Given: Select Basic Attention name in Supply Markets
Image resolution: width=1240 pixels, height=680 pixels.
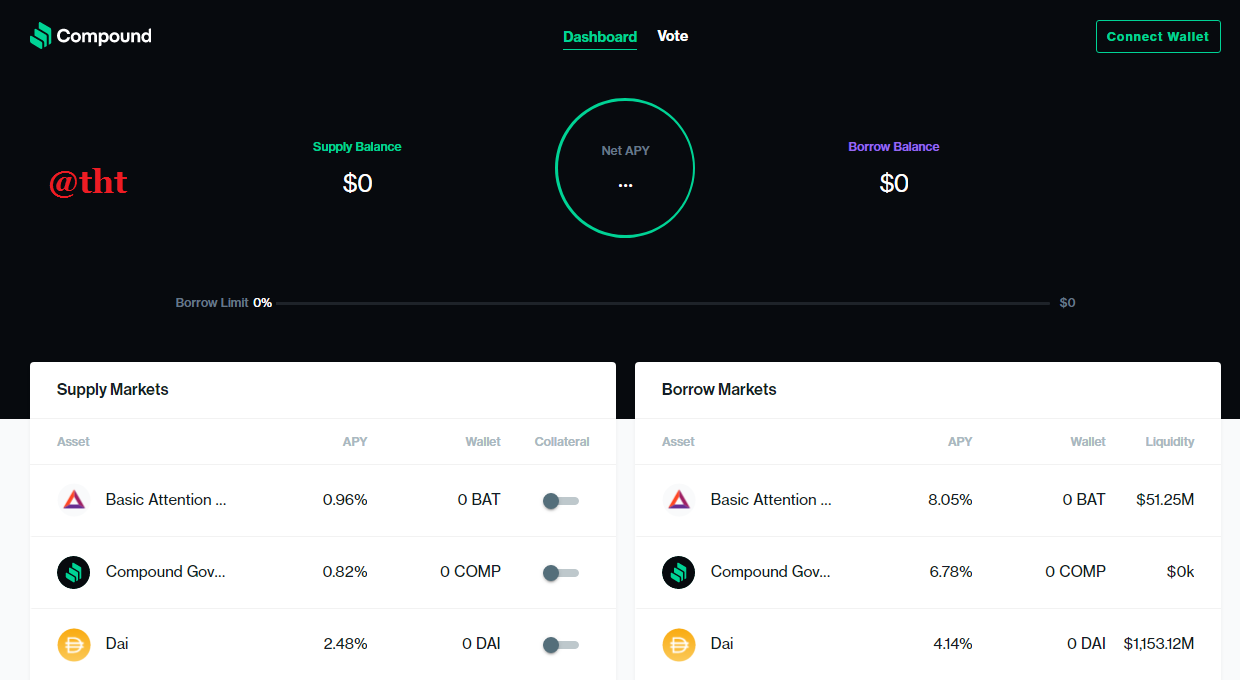Looking at the screenshot, I should (166, 500).
